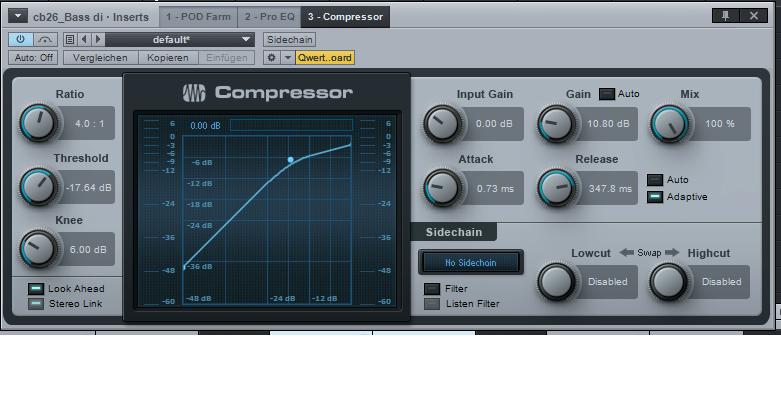This screenshot has height=400, width=781.
Task: Click the automation curve icon next to power
Action: point(45,39)
